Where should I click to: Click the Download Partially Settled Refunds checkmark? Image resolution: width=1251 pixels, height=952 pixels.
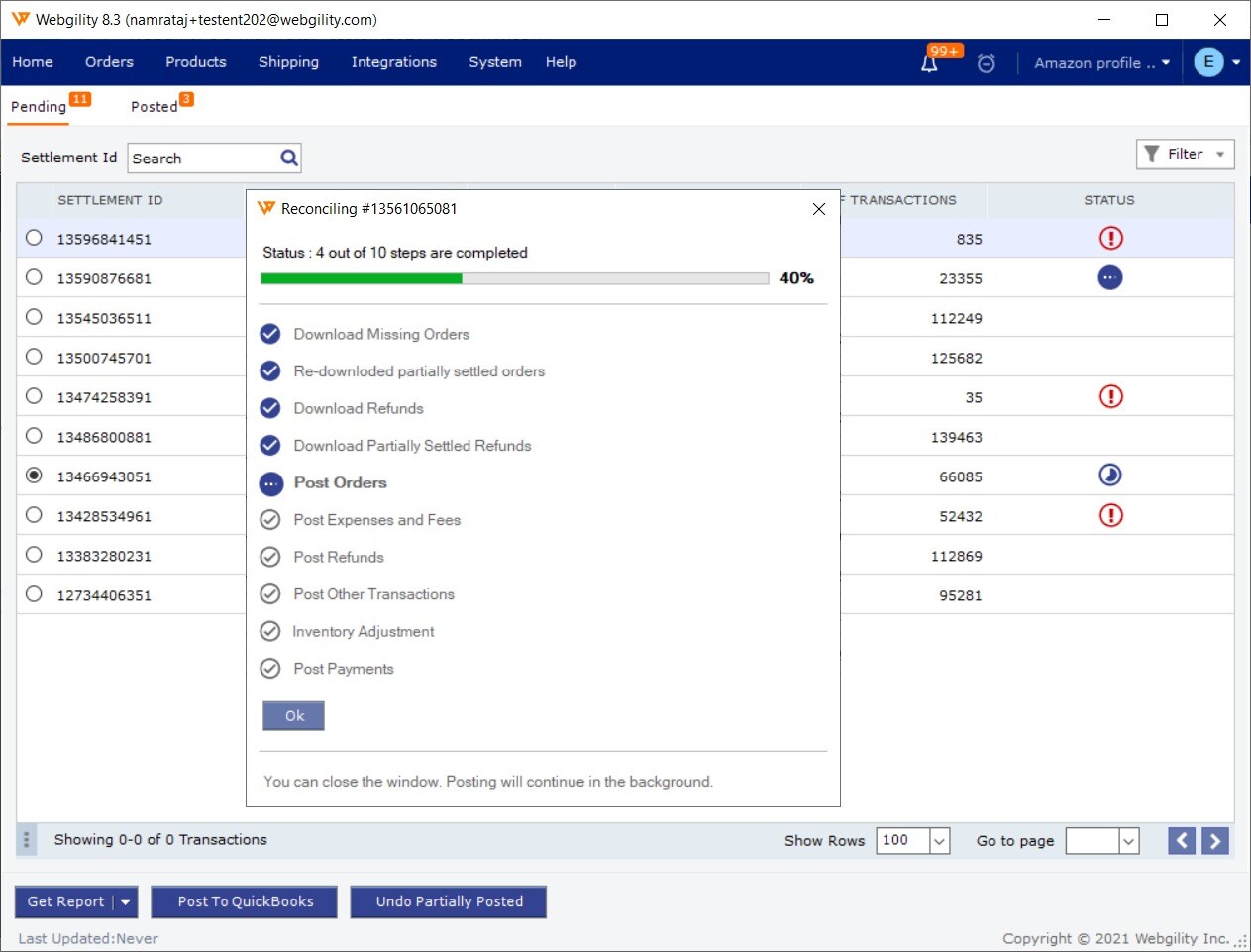[269, 445]
